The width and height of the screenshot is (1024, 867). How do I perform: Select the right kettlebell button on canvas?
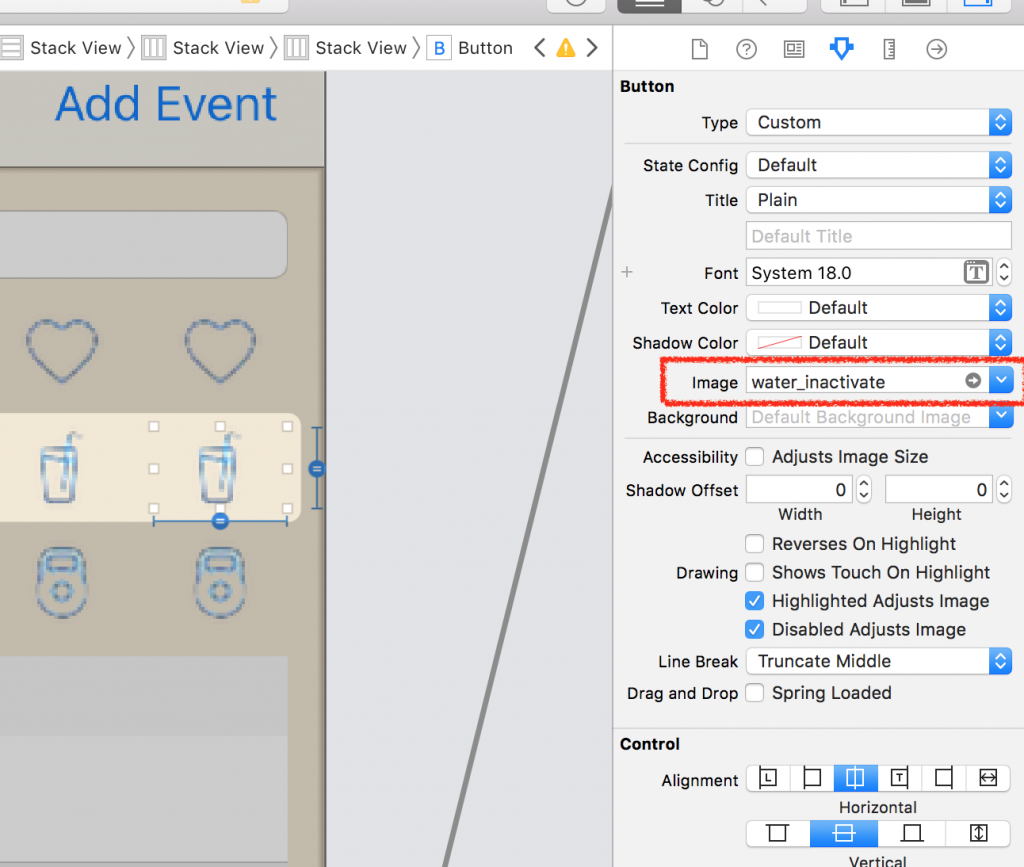220,582
